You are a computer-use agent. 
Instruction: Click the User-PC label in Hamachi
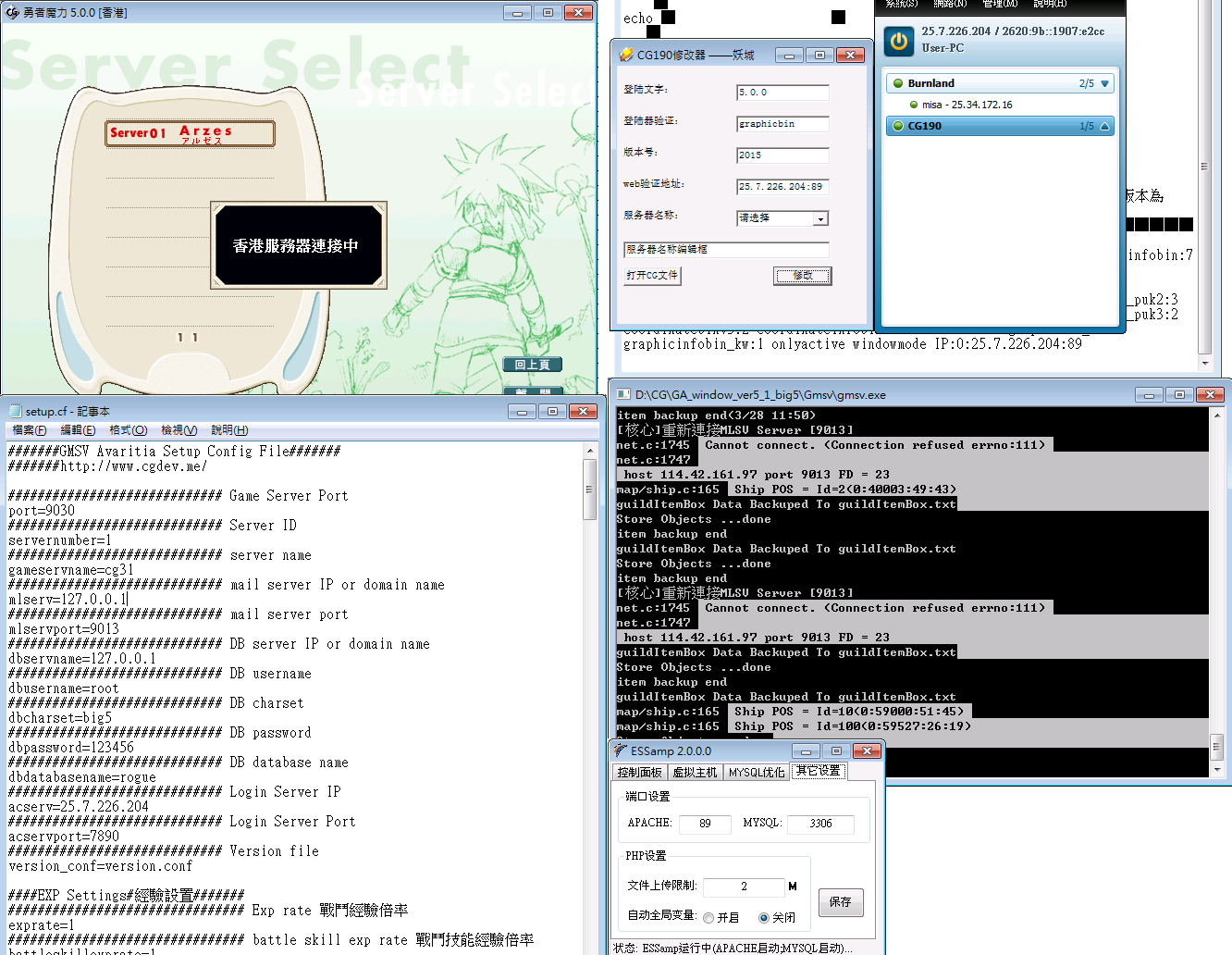(942, 48)
